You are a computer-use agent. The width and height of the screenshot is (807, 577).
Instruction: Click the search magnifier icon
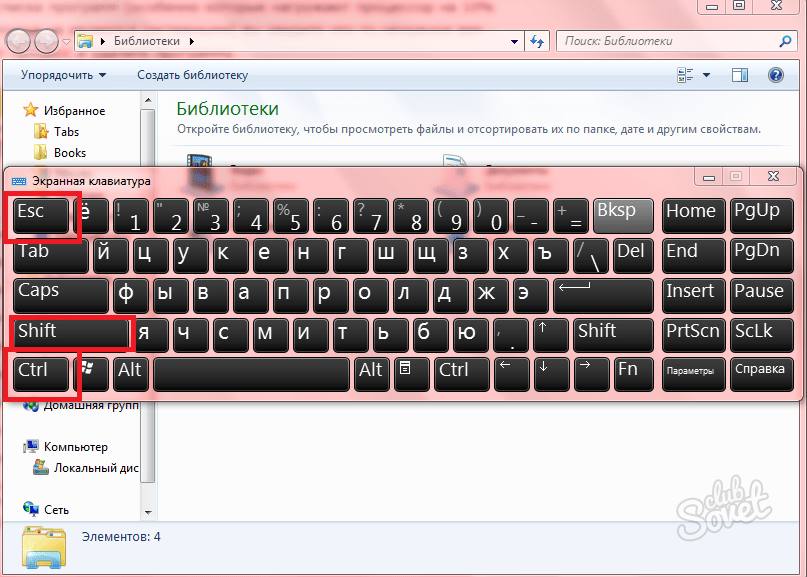pyautogui.click(x=785, y=41)
